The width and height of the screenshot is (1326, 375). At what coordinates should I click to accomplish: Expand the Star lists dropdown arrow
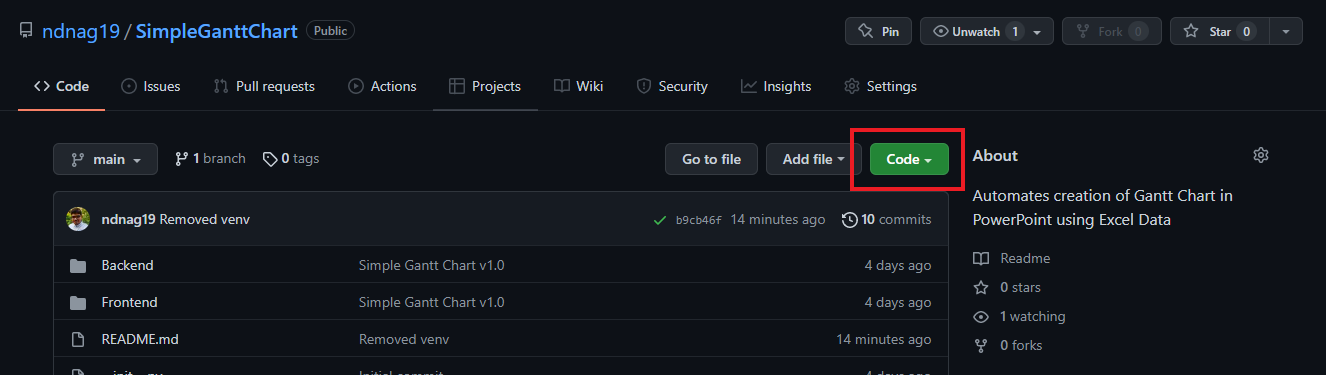(1286, 32)
